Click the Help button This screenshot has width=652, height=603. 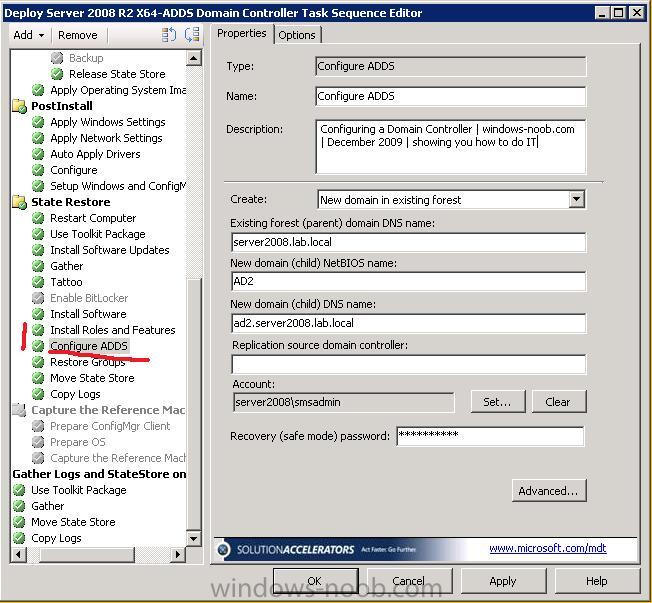coord(597,581)
